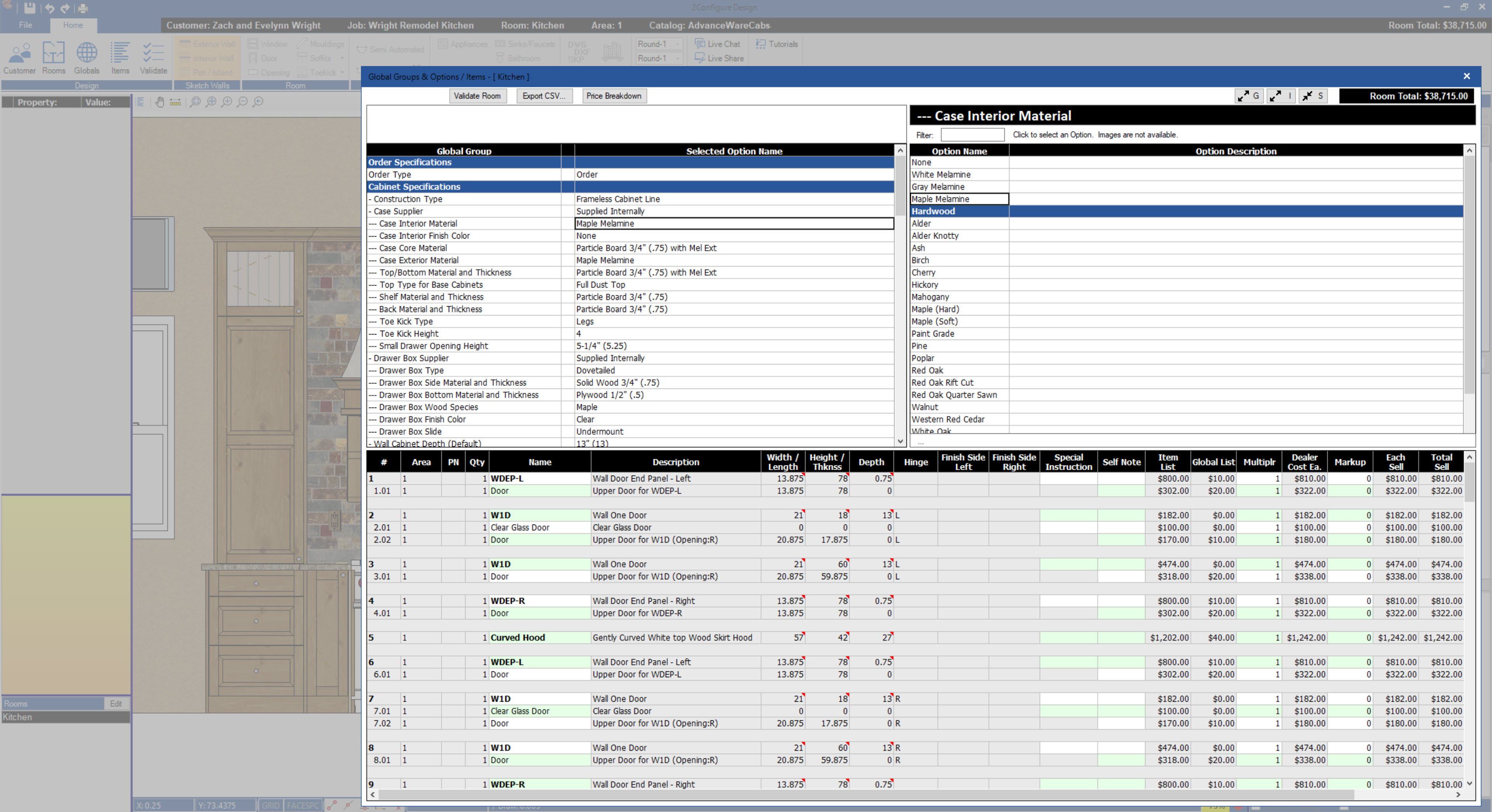The image size is (1492, 812).
Task: Select the Hardwood option group row
Action: coord(933,211)
